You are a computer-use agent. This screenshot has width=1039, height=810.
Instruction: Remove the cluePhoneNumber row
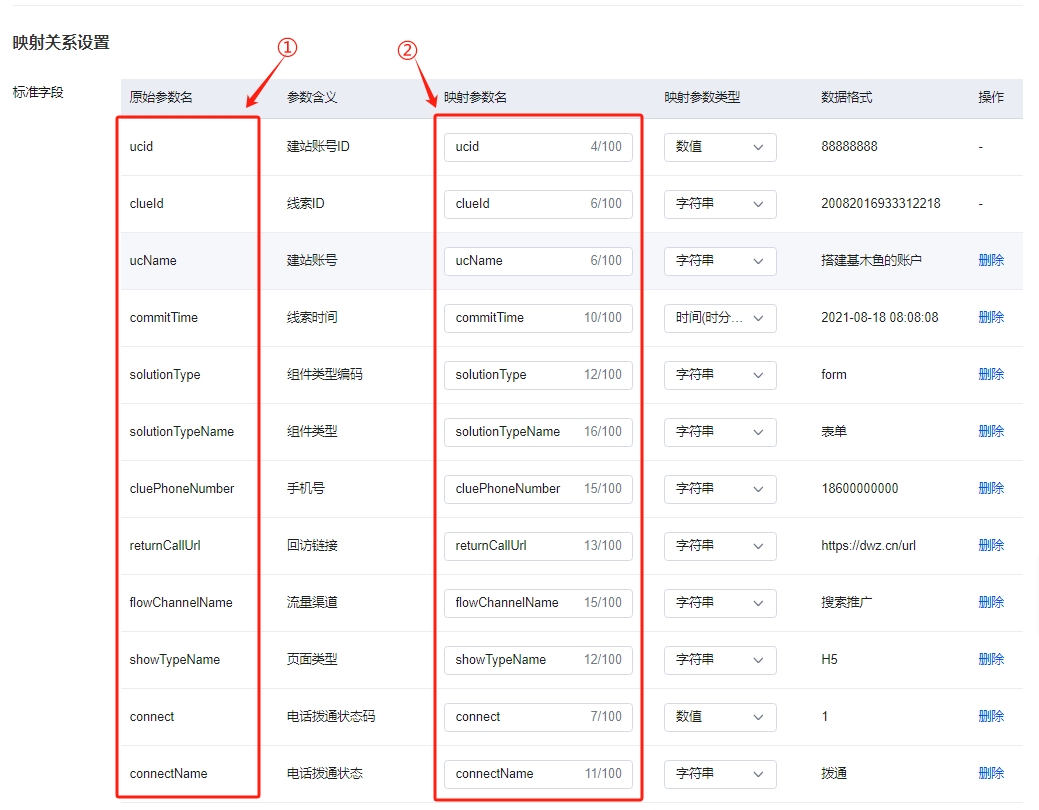(991, 488)
